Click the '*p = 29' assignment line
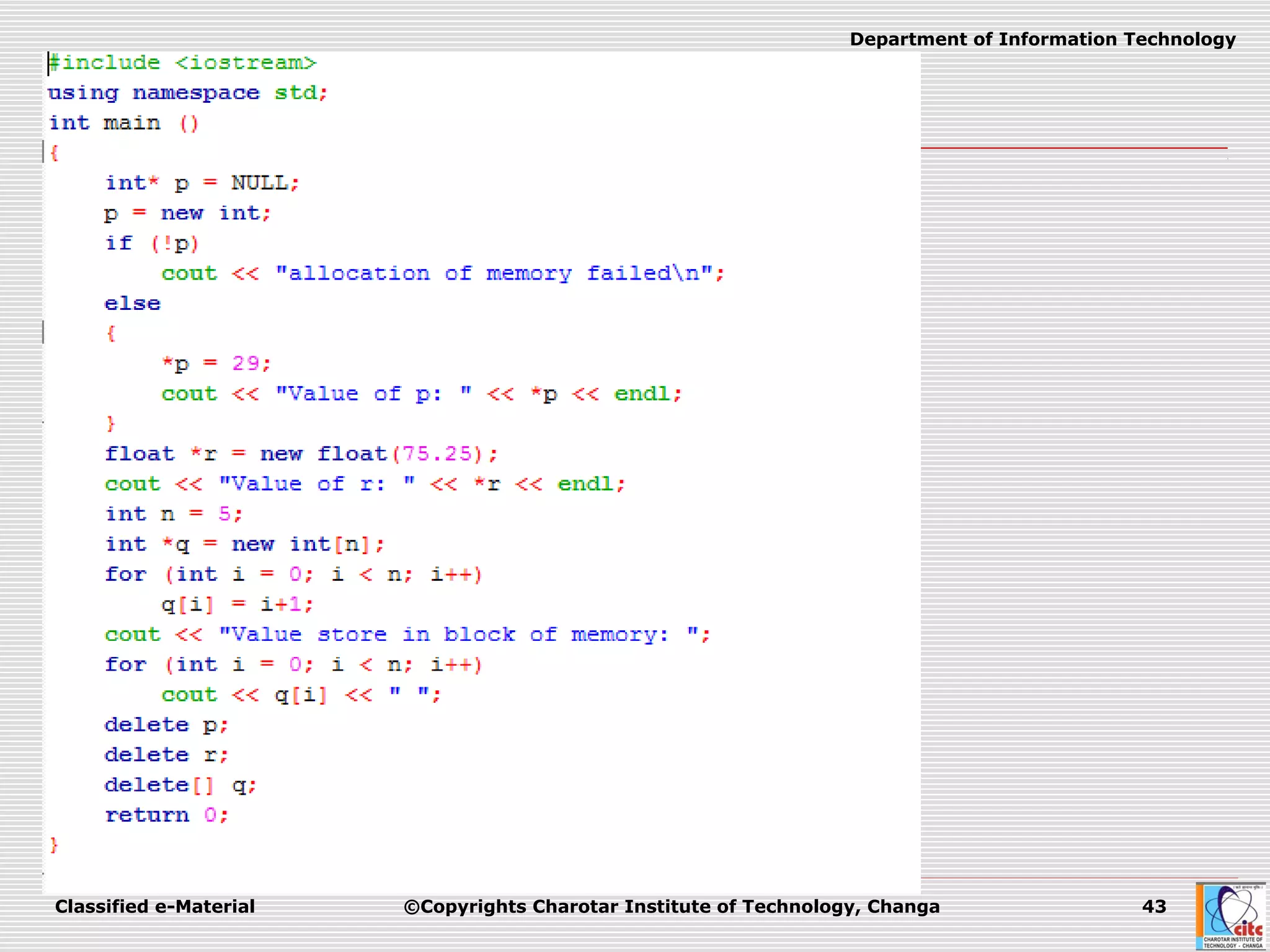The image size is (1270, 952). coord(216,363)
